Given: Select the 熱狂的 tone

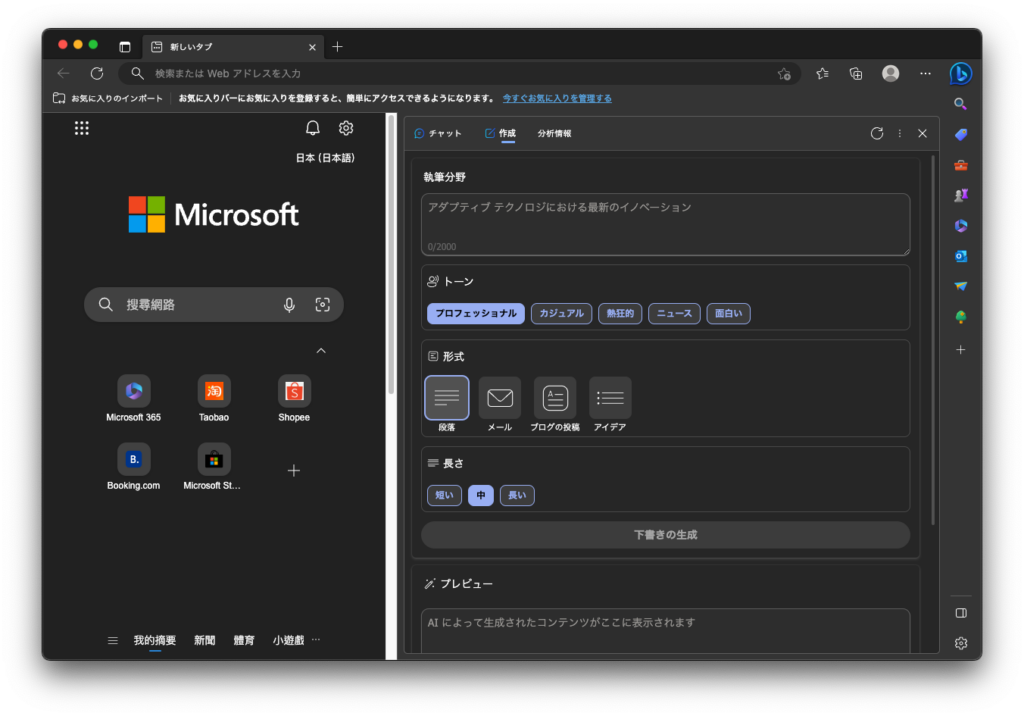Looking at the screenshot, I should point(620,314).
